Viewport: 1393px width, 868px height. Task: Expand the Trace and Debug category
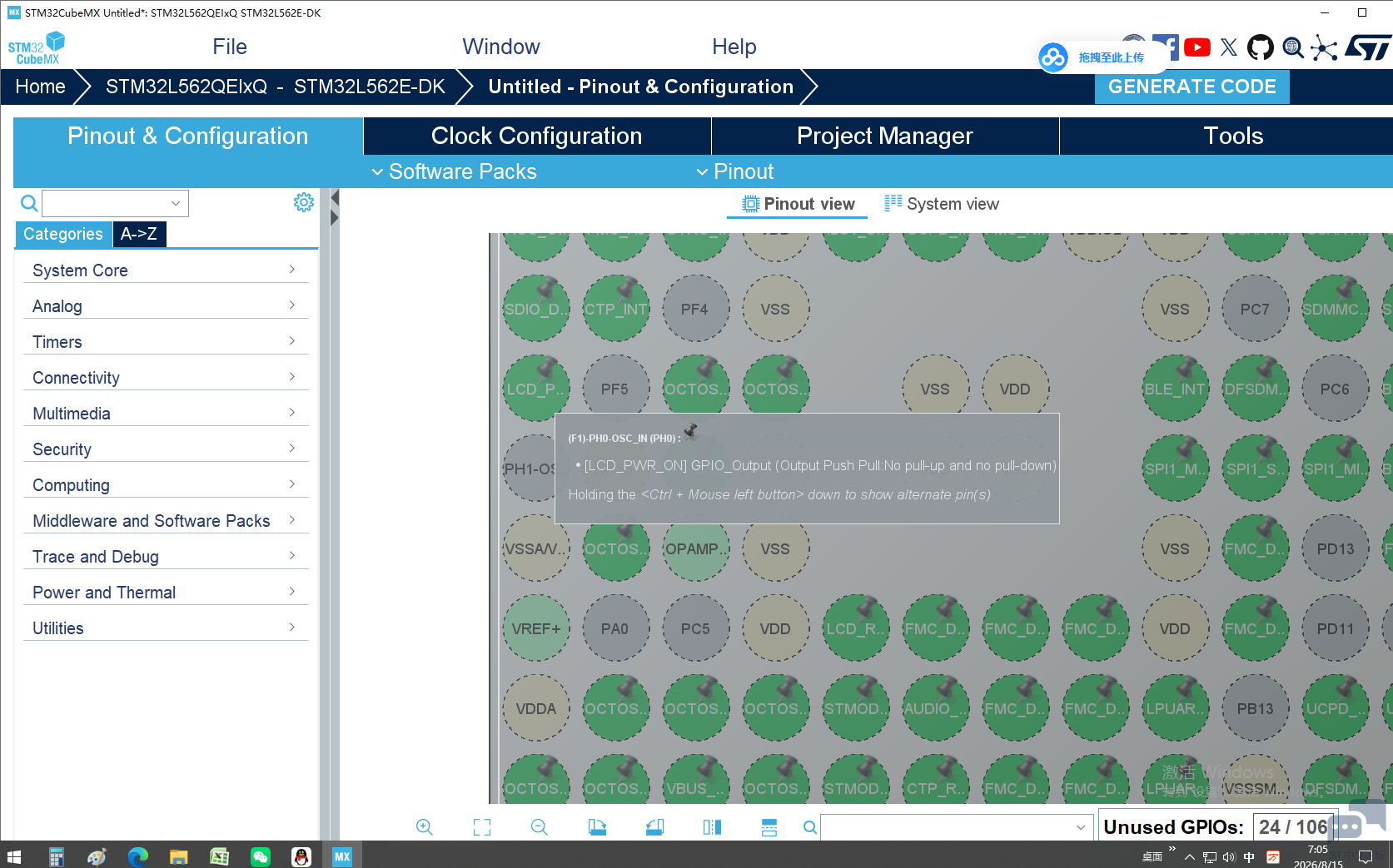coord(166,557)
